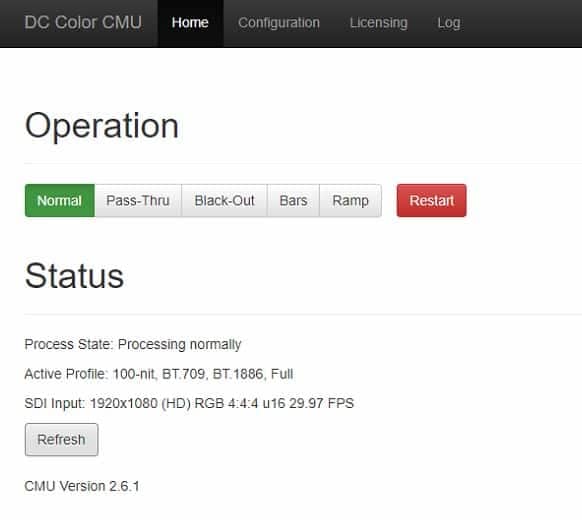This screenshot has width=582, height=520.
Task: Open the Log tab
Action: [448, 23]
